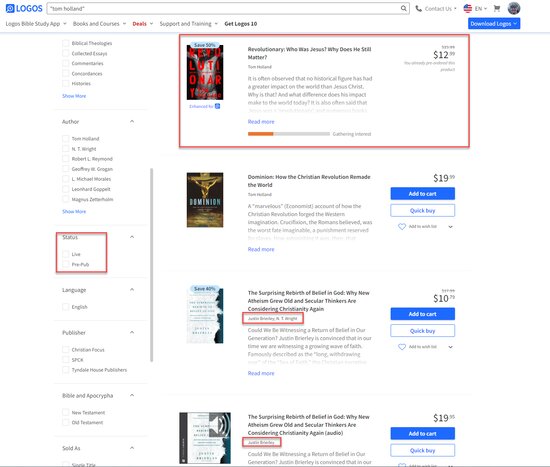Click Read more under Revolutionary
The height and width of the screenshot is (467, 550).
[x=261, y=122]
